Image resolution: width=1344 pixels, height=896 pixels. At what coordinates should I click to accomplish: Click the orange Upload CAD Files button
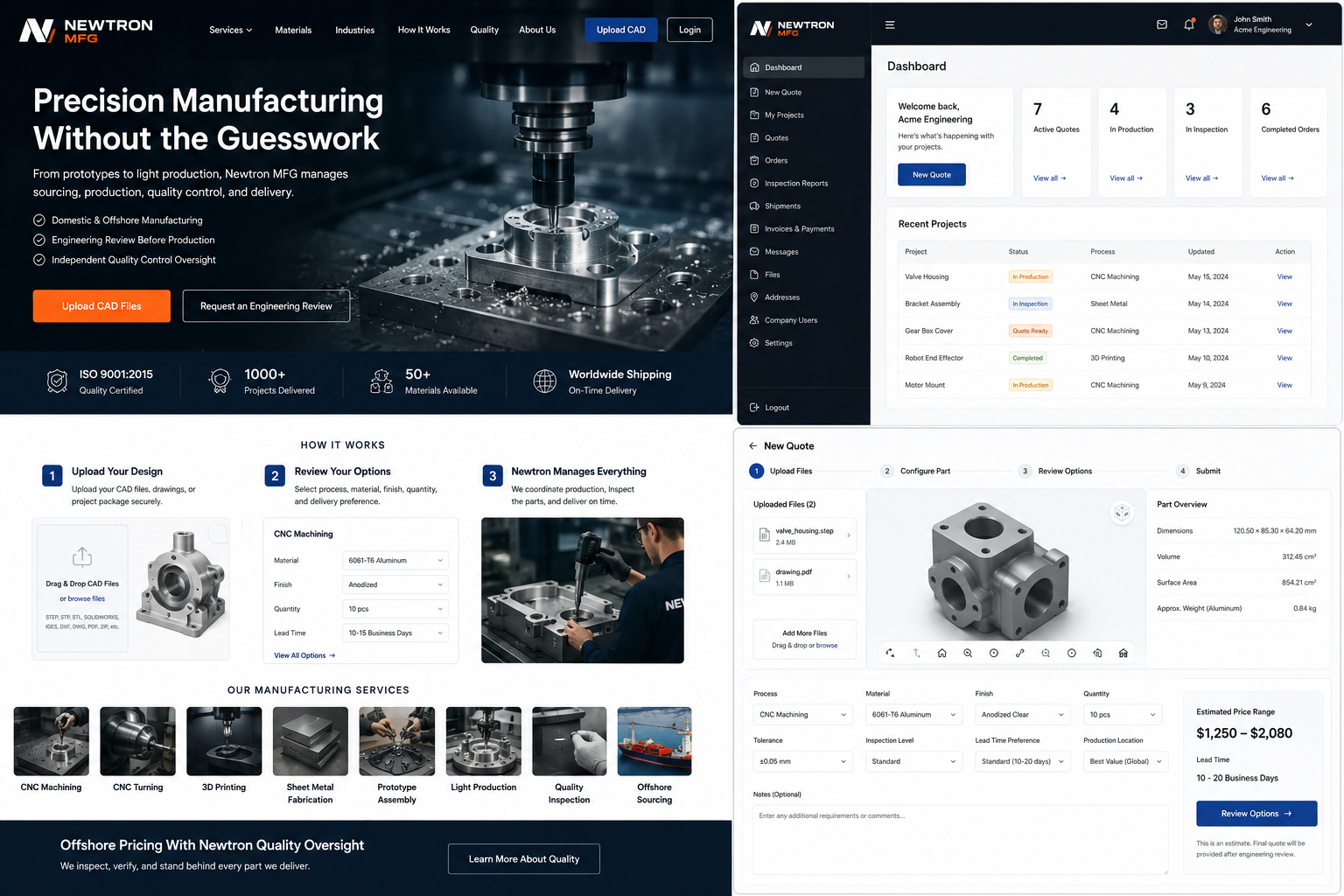(101, 306)
